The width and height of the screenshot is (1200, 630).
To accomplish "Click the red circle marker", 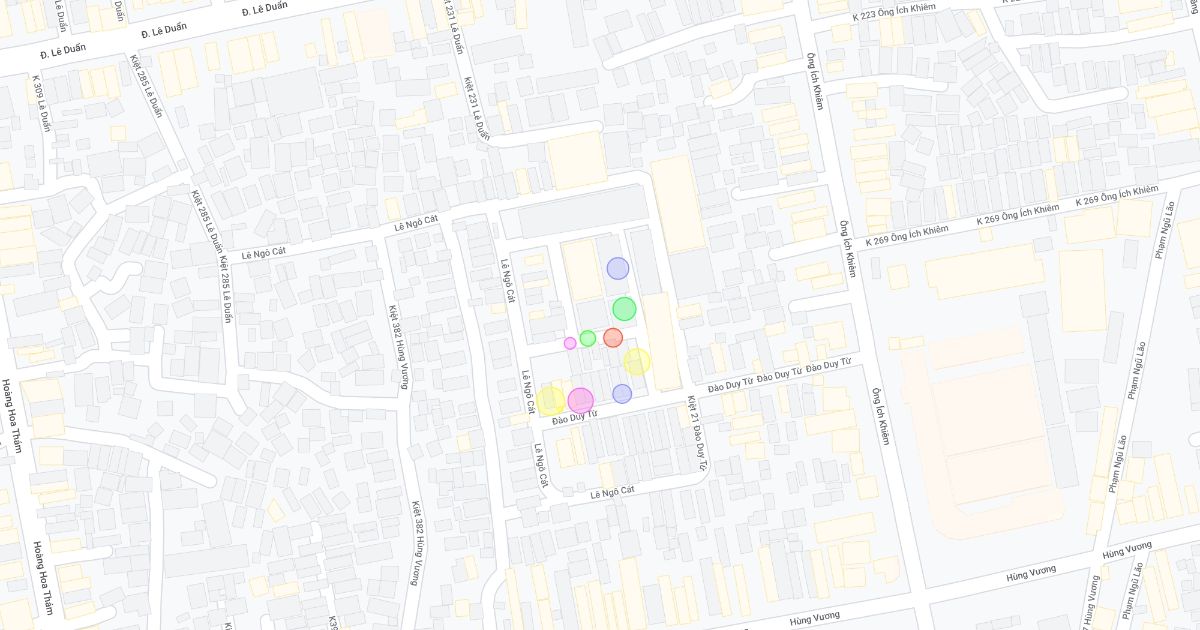I will point(613,338).
